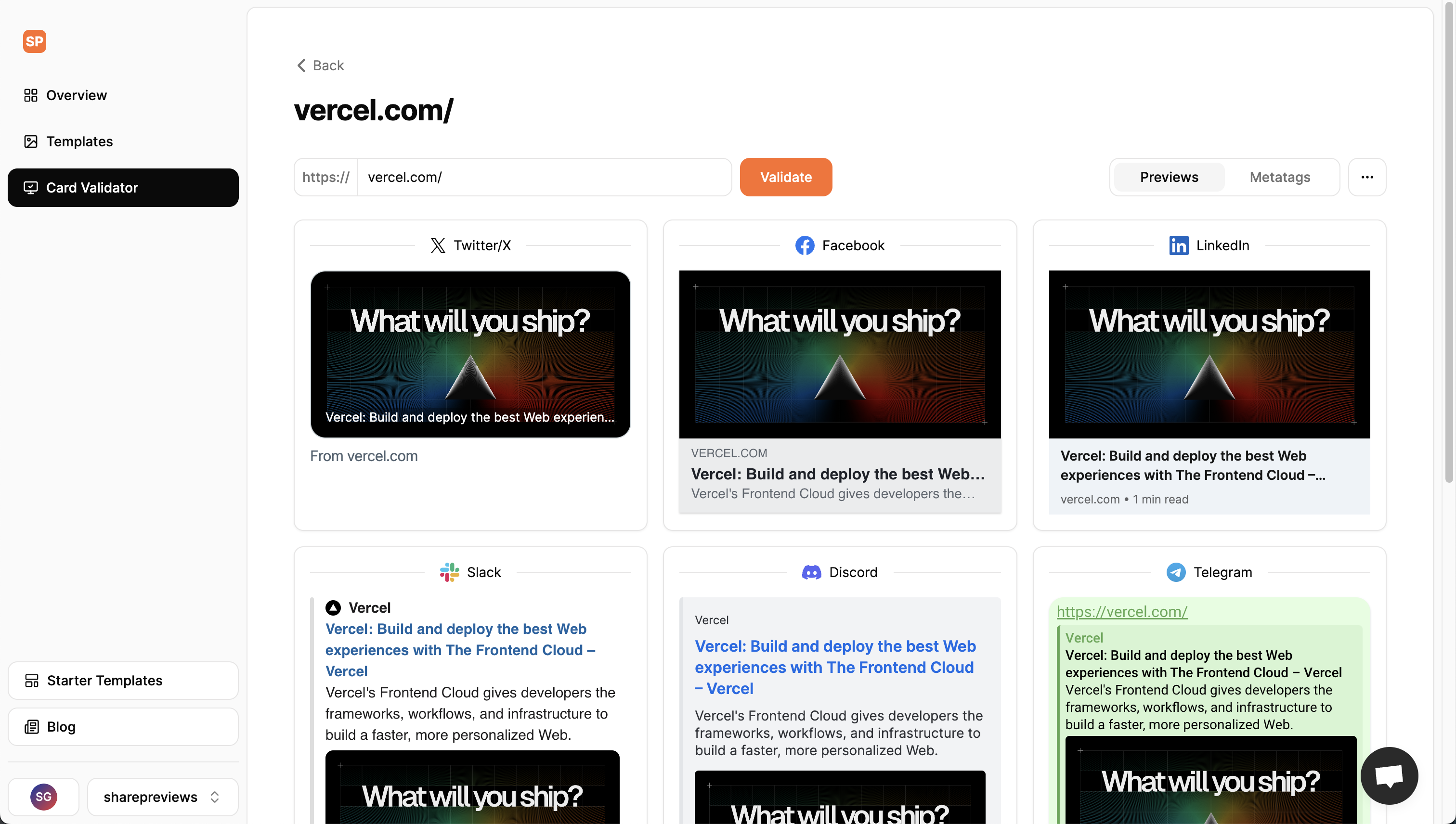Screen dimensions: 1456x824
Task: Click Facebook card description text
Action: [833, 493]
